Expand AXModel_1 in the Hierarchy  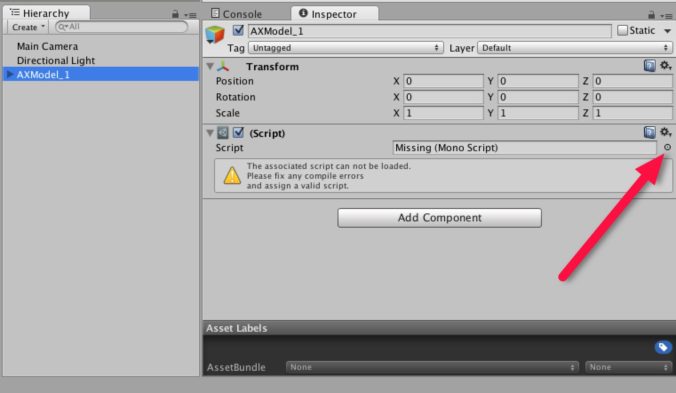(x=9, y=74)
